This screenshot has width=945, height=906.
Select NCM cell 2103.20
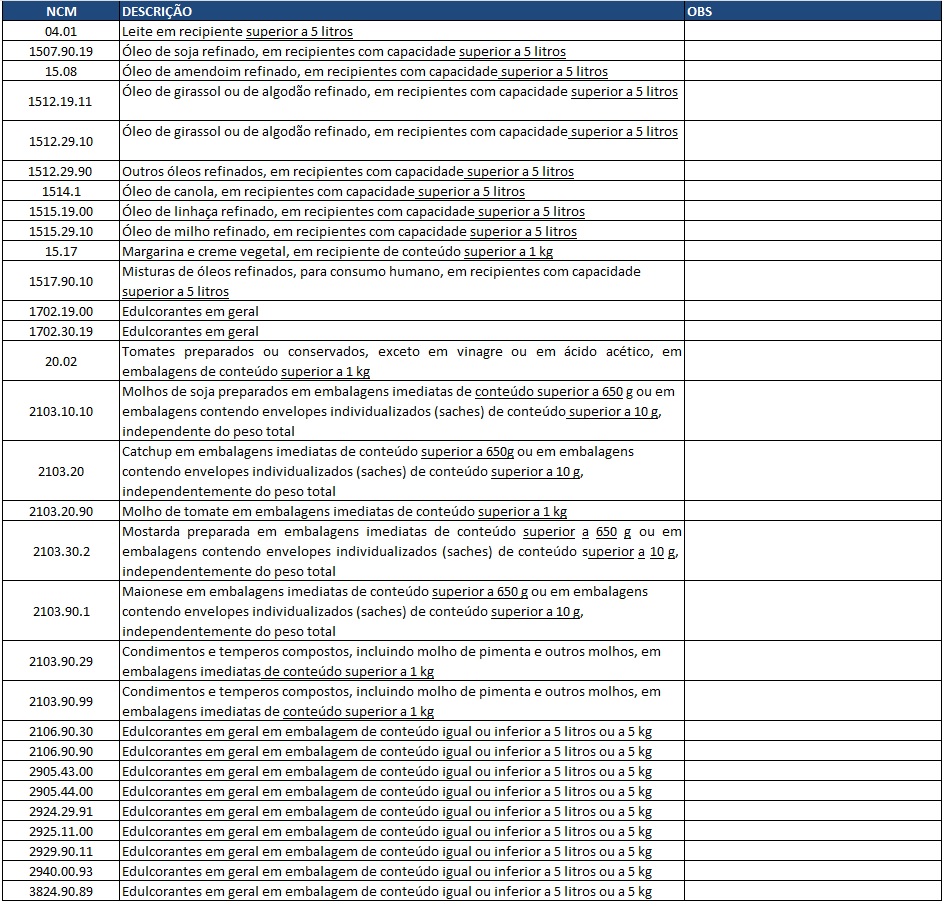(61, 471)
